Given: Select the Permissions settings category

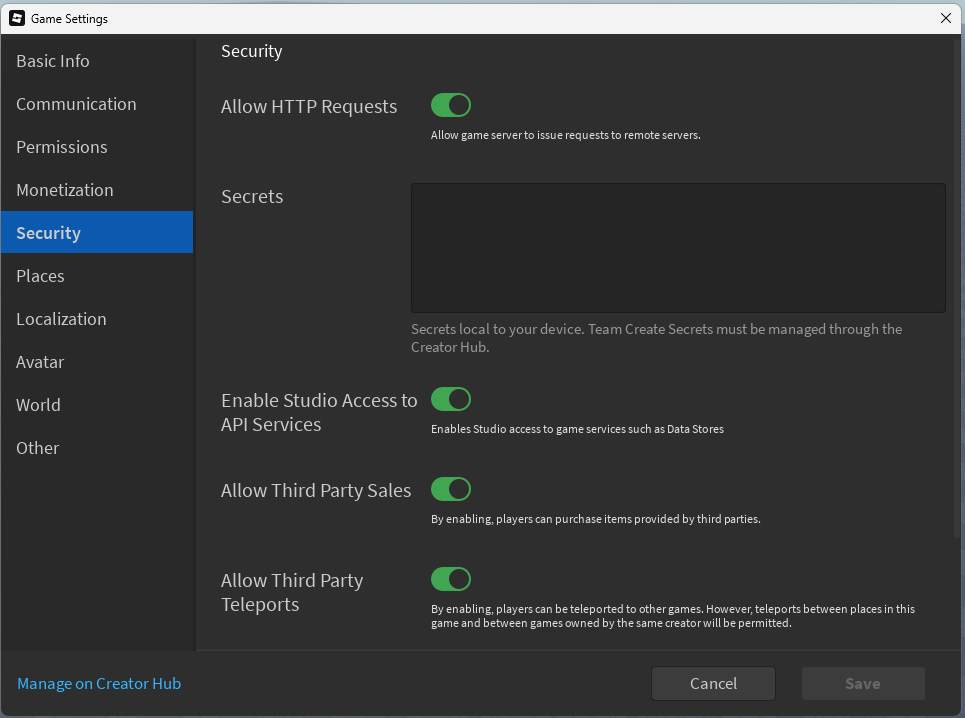Looking at the screenshot, I should tap(61, 147).
